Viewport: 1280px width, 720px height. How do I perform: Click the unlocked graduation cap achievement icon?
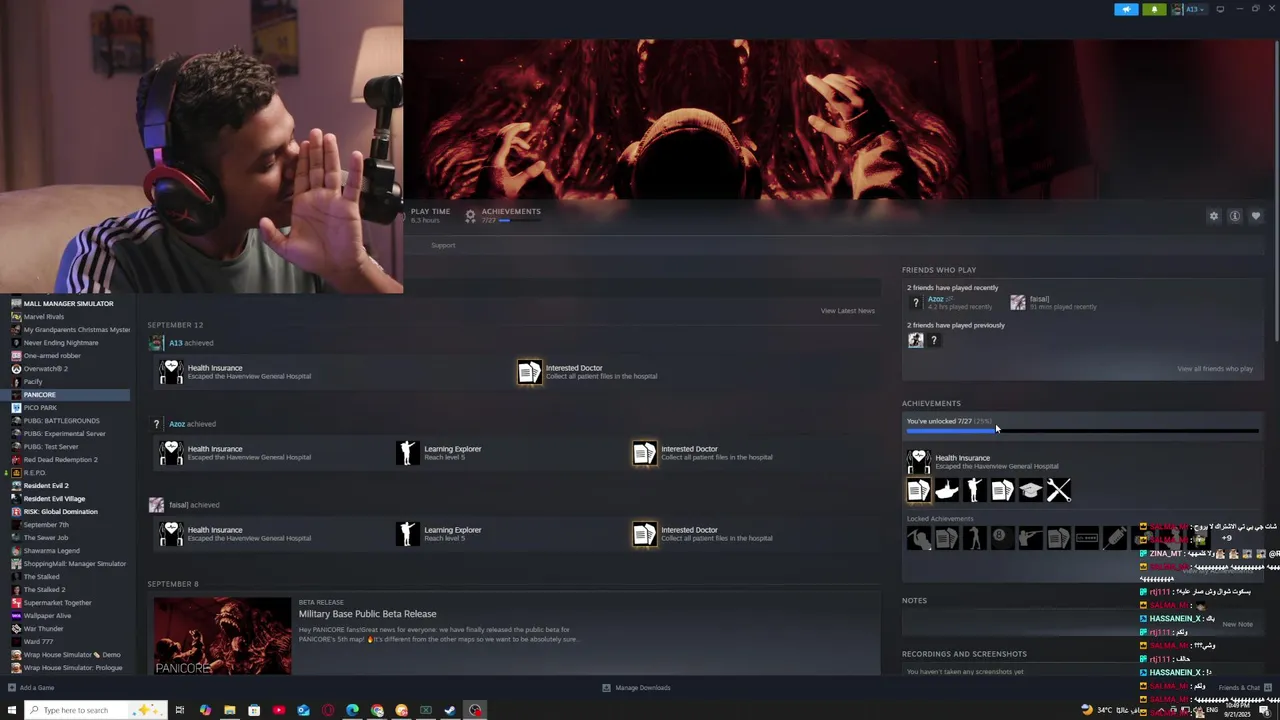point(1031,490)
